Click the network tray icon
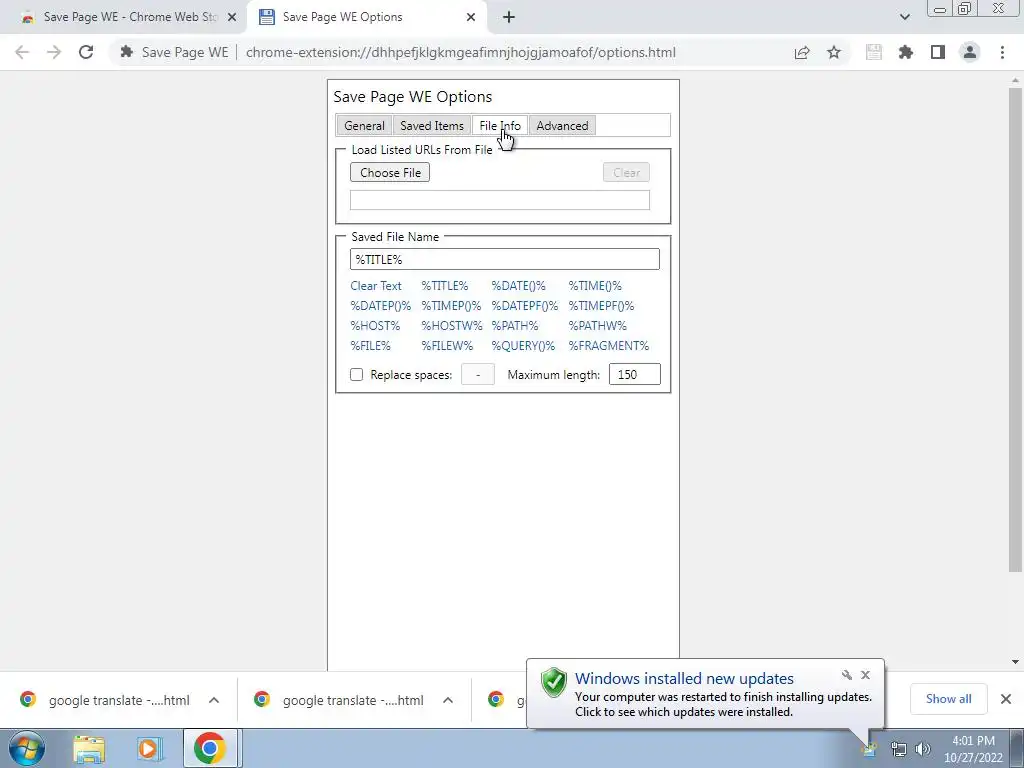The height and width of the screenshot is (768, 1024). (x=899, y=749)
